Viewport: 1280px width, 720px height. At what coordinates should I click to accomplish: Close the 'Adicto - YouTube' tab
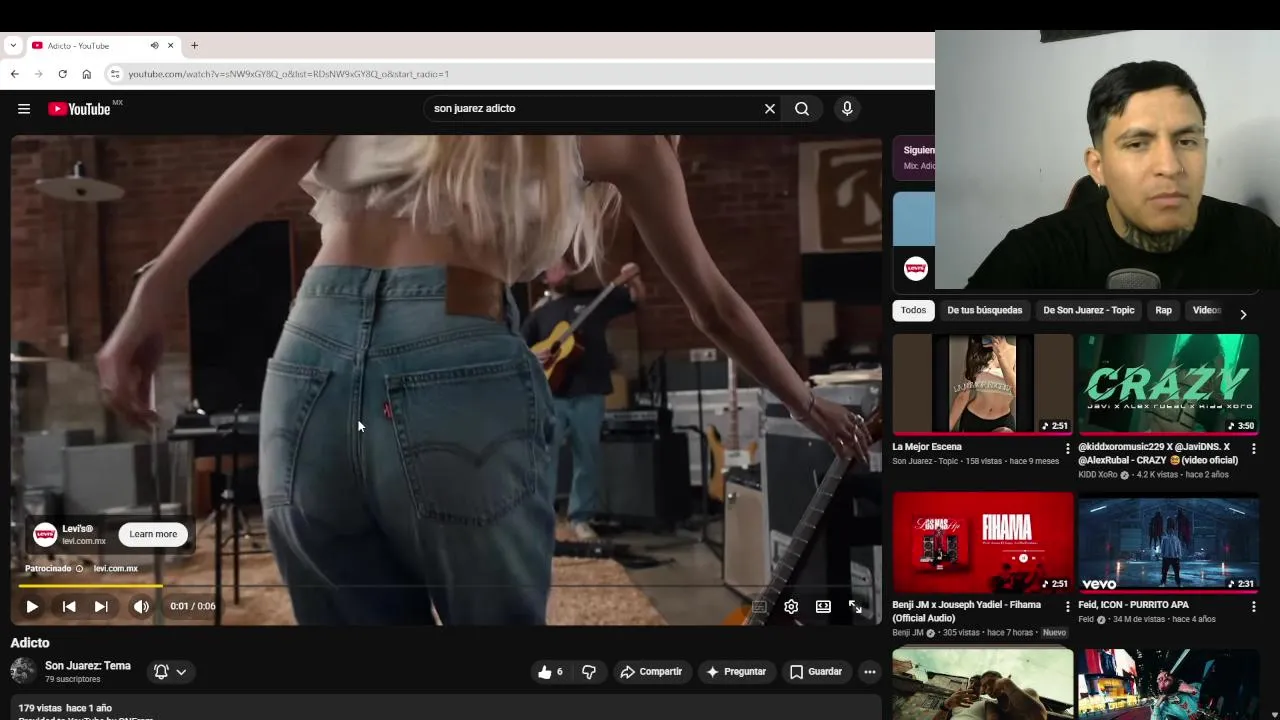tap(171, 46)
